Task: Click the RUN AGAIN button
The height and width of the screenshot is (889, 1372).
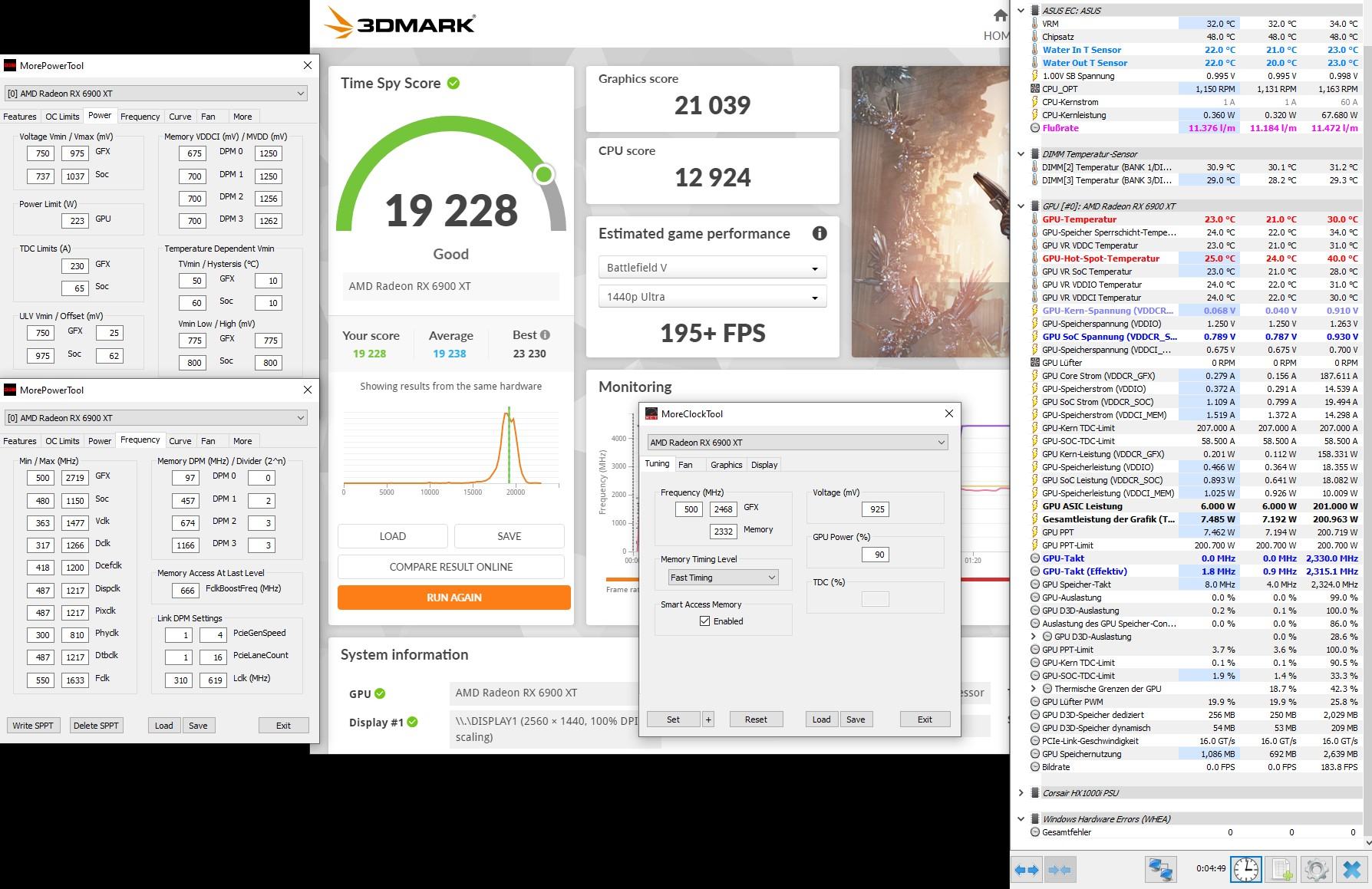Action: (x=453, y=598)
